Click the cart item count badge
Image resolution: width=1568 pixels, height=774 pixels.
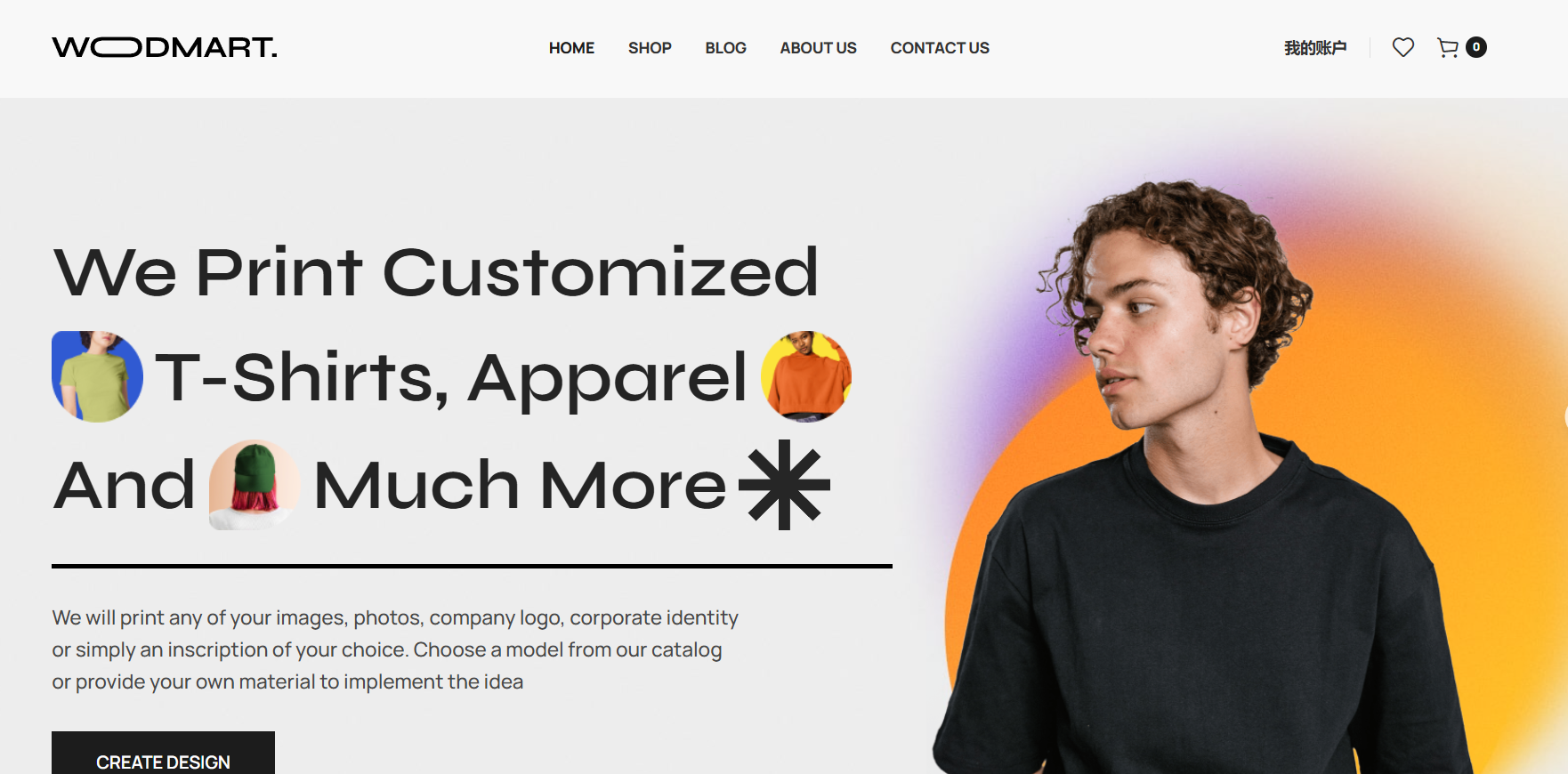pyautogui.click(x=1476, y=47)
